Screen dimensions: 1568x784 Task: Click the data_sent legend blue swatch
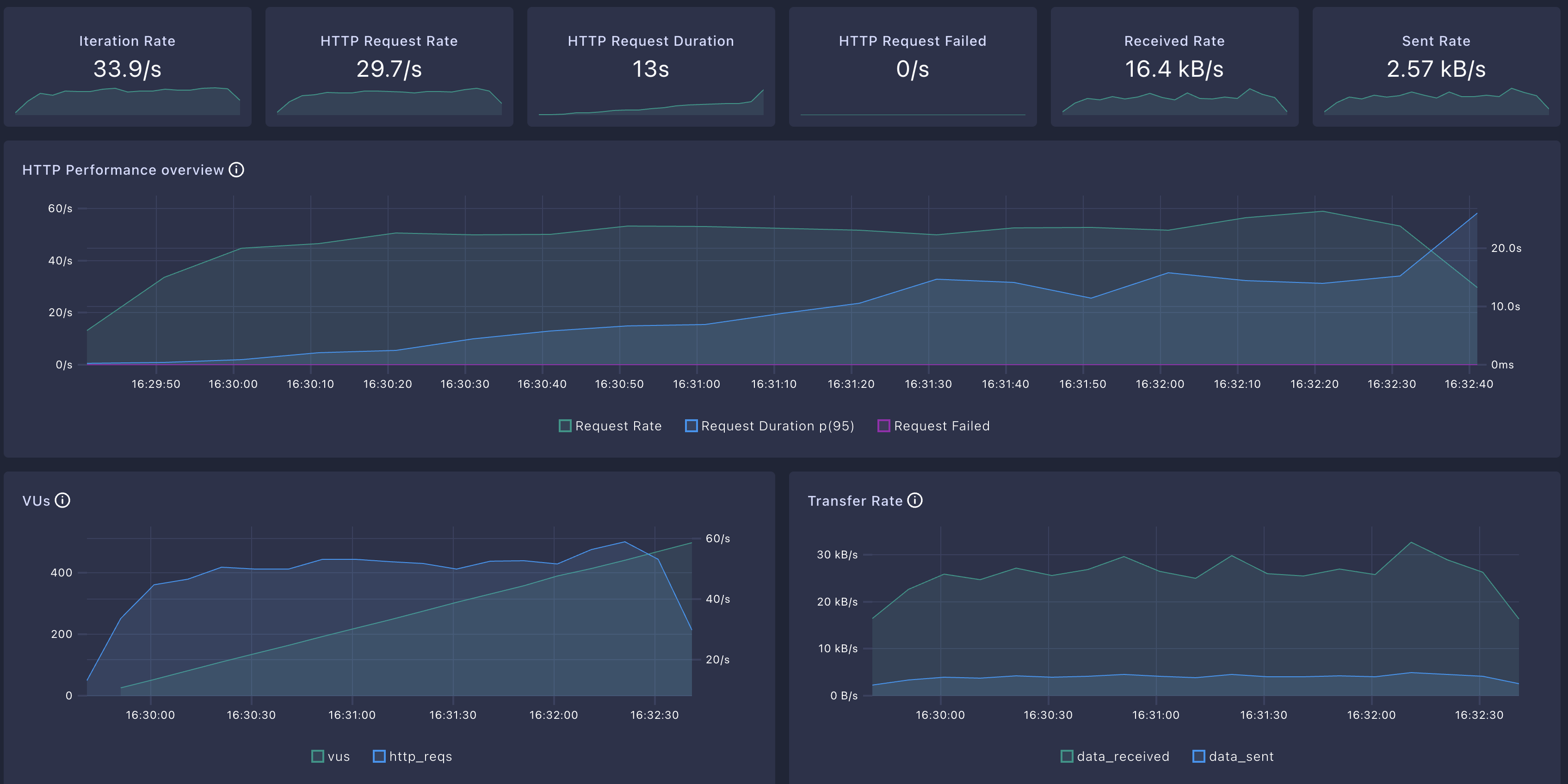click(x=1198, y=756)
